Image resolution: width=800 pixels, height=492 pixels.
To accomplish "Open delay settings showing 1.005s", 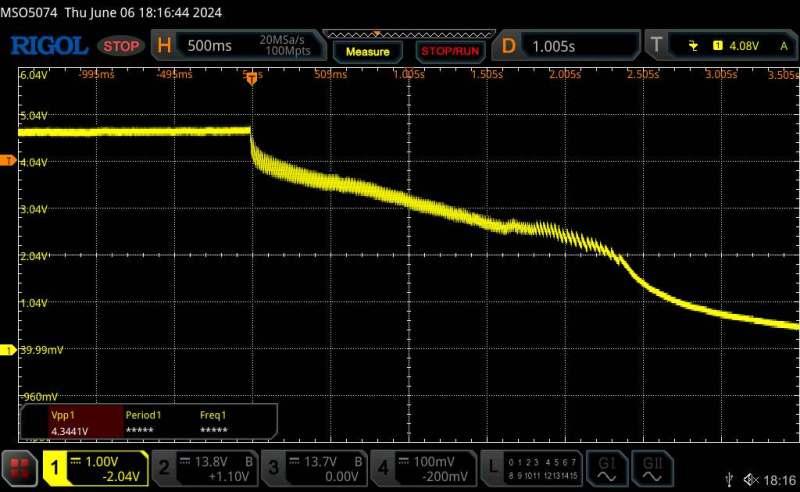I will (x=566, y=46).
